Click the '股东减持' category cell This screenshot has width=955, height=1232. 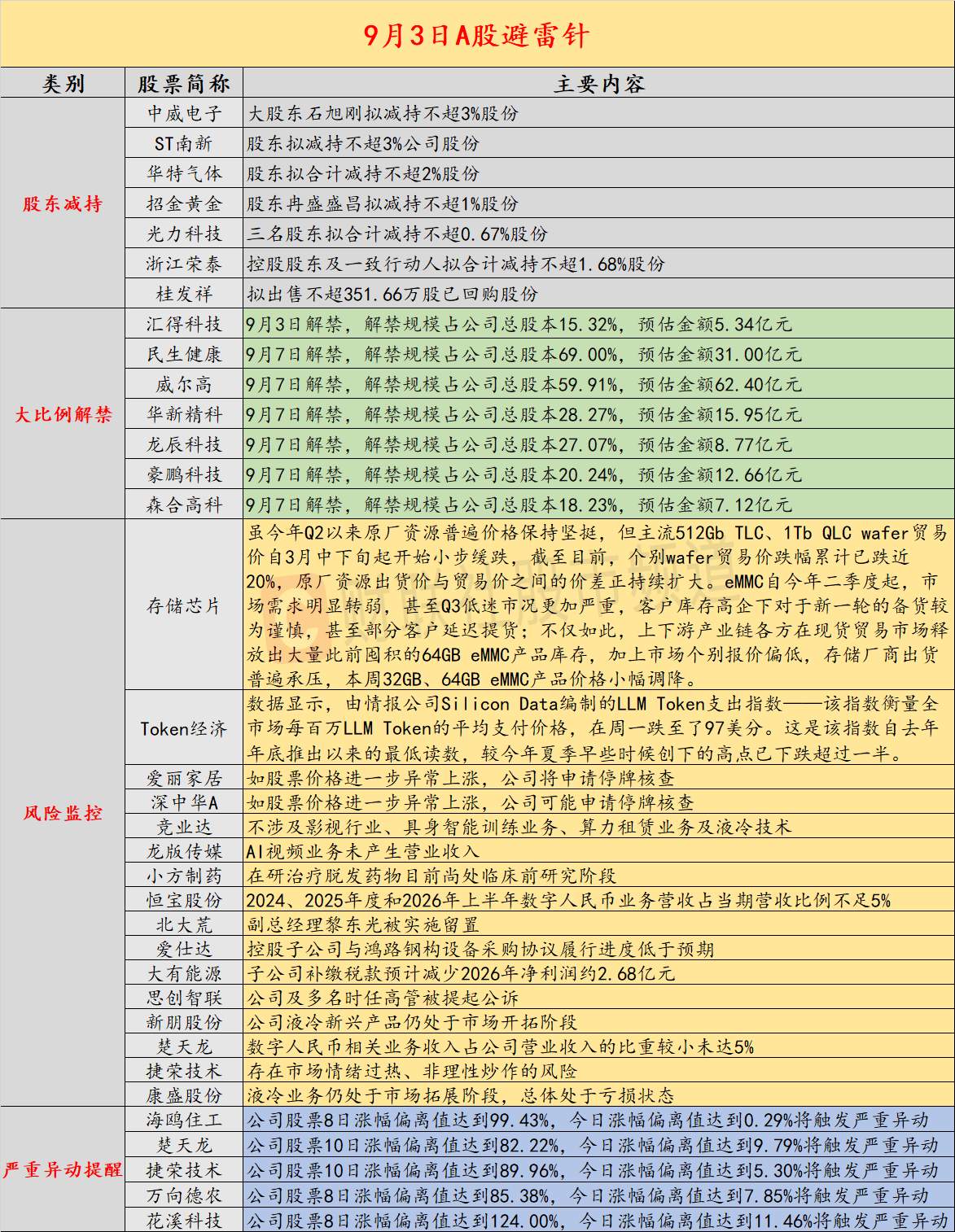click(x=63, y=203)
